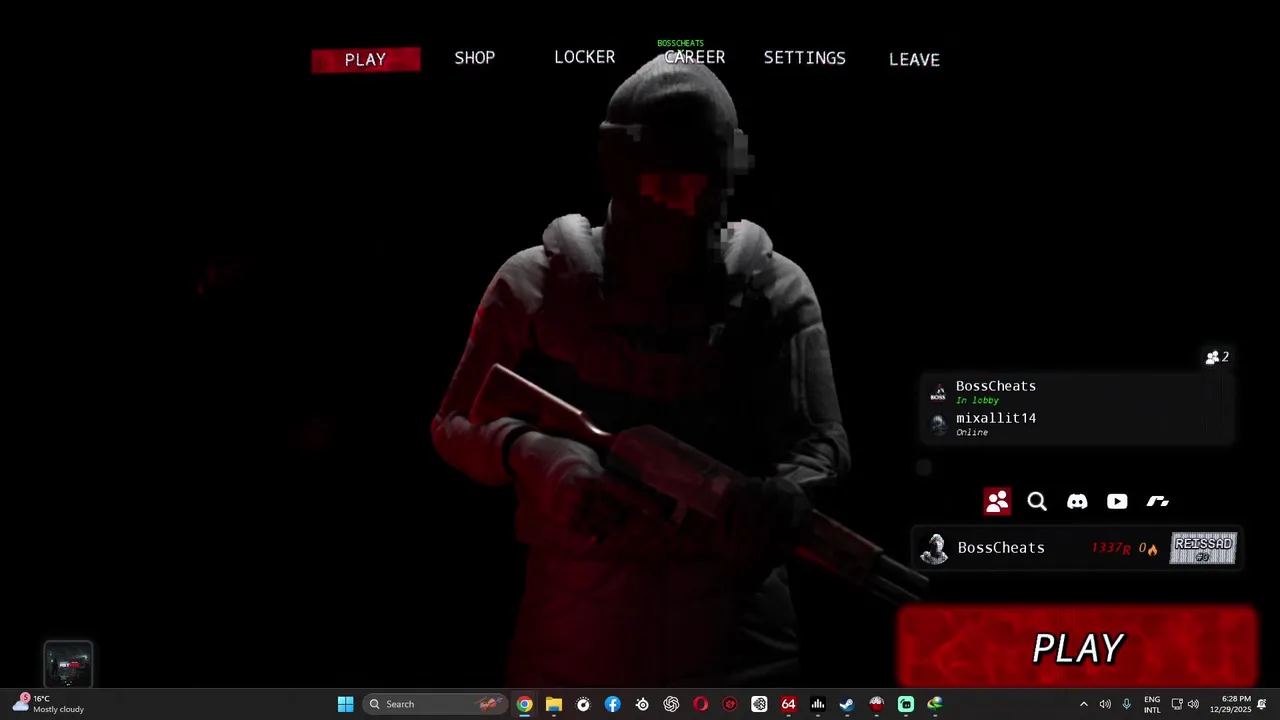Click the 1337 R currency balance
1280x720 pixels.
1111,548
